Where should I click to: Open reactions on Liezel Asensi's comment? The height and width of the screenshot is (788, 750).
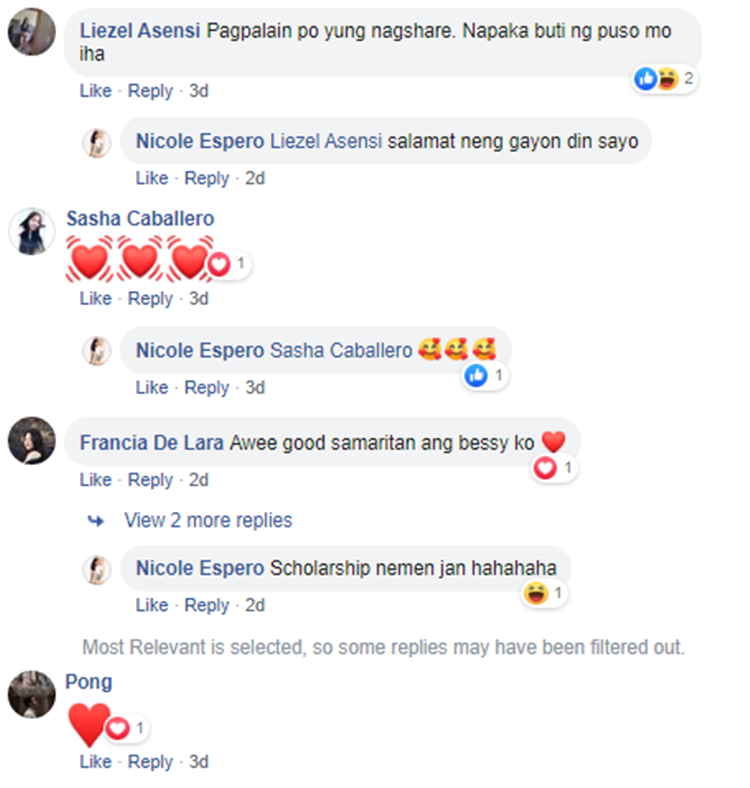point(665,79)
